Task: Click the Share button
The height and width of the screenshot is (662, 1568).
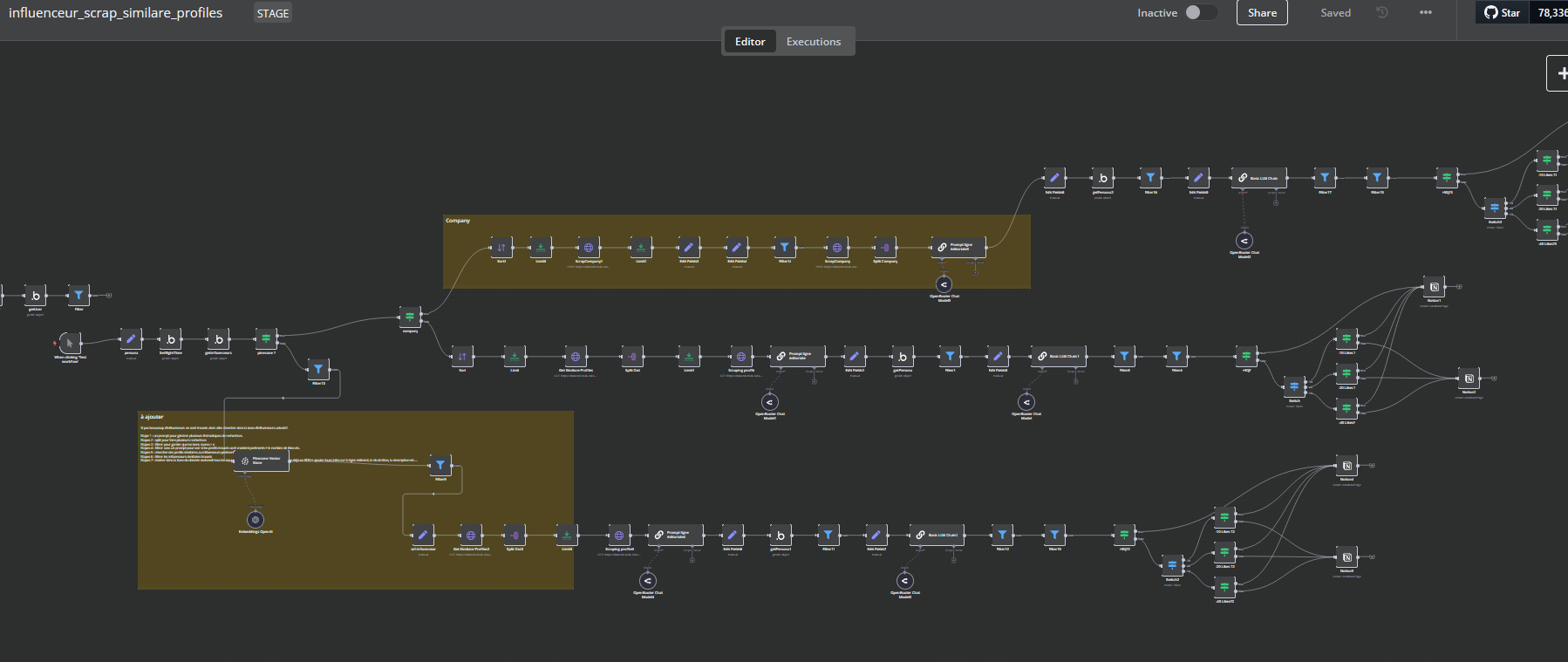Action: coord(1262,13)
